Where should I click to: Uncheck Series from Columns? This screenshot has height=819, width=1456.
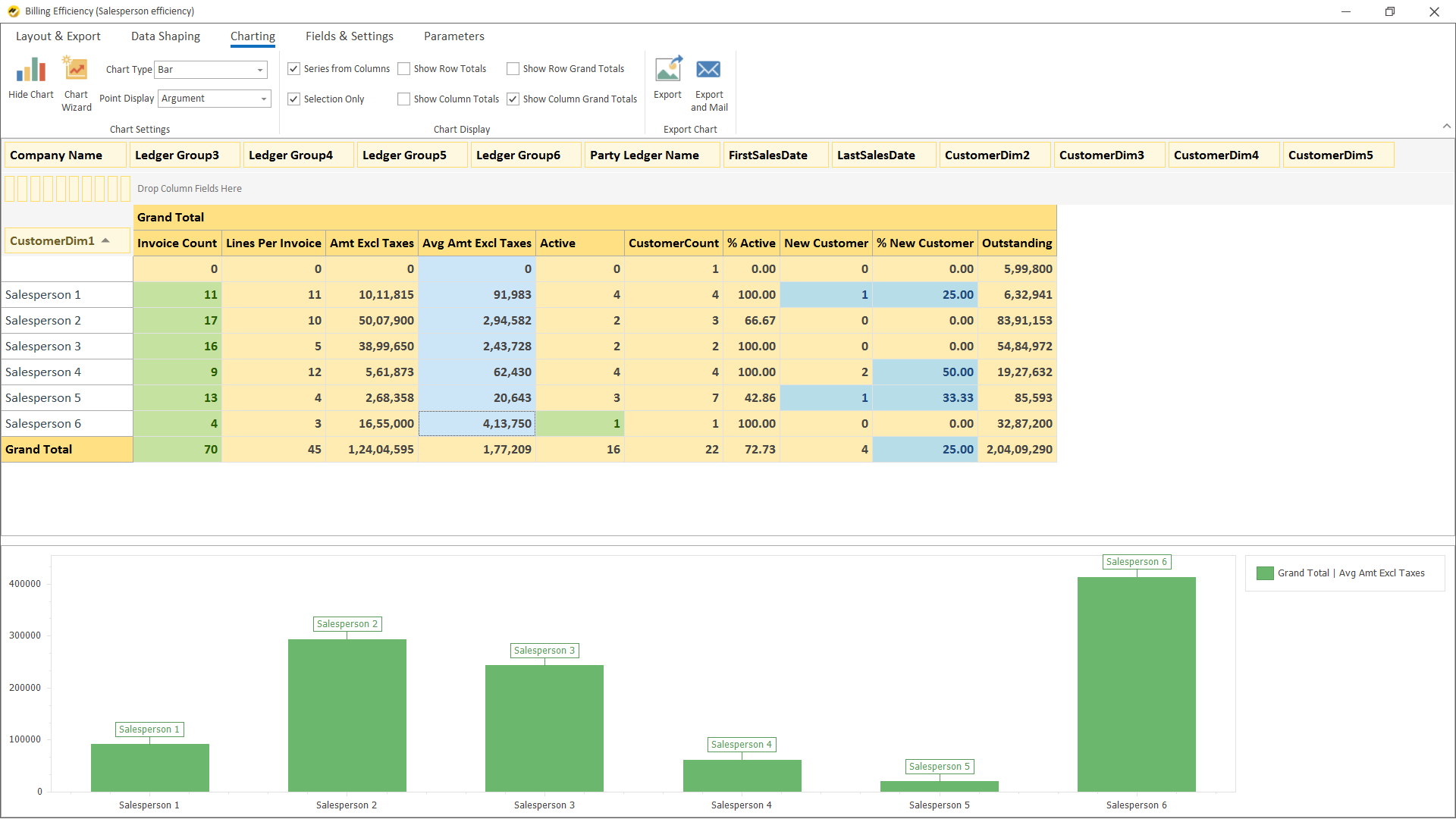click(x=293, y=68)
